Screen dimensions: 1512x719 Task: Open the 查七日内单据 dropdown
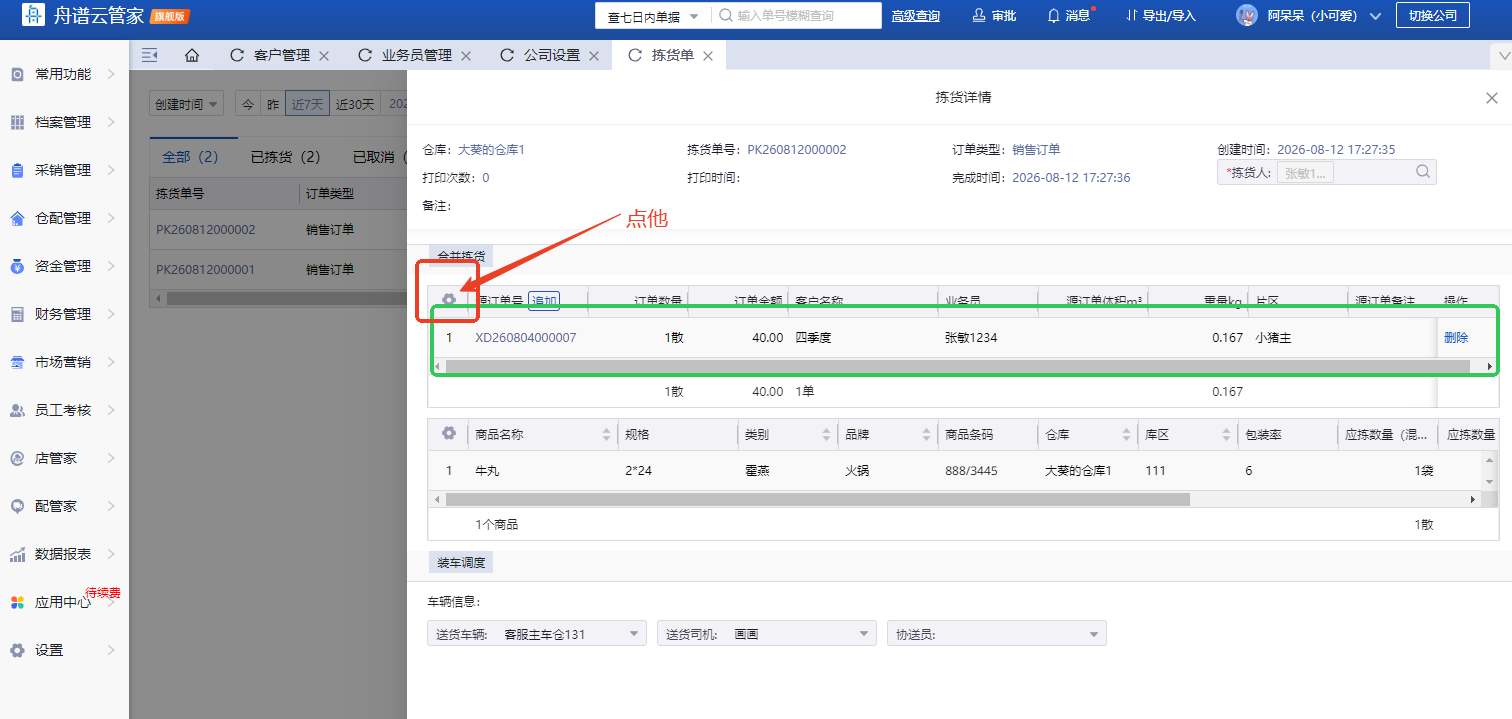coord(652,16)
